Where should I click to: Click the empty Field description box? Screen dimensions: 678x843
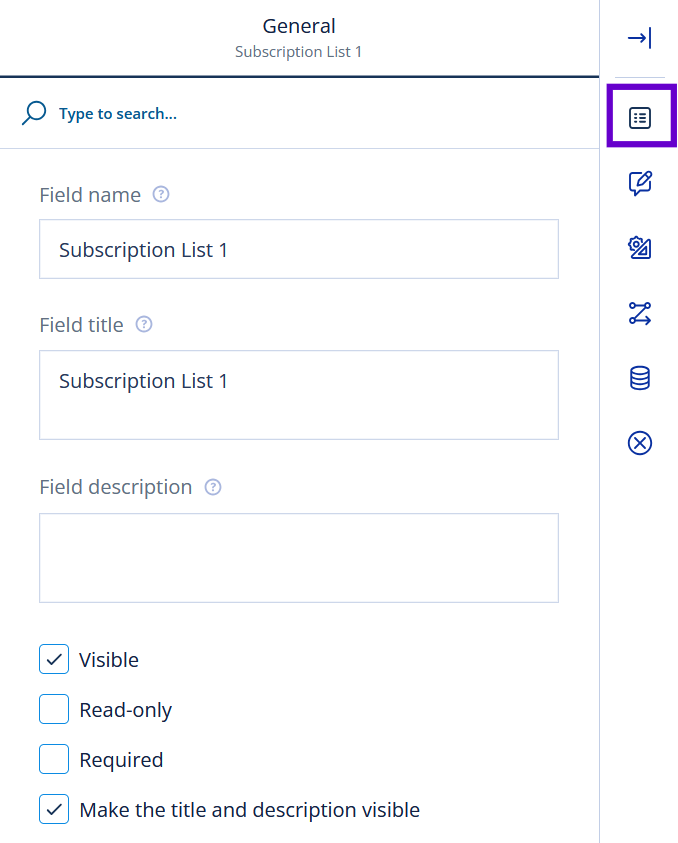299,558
